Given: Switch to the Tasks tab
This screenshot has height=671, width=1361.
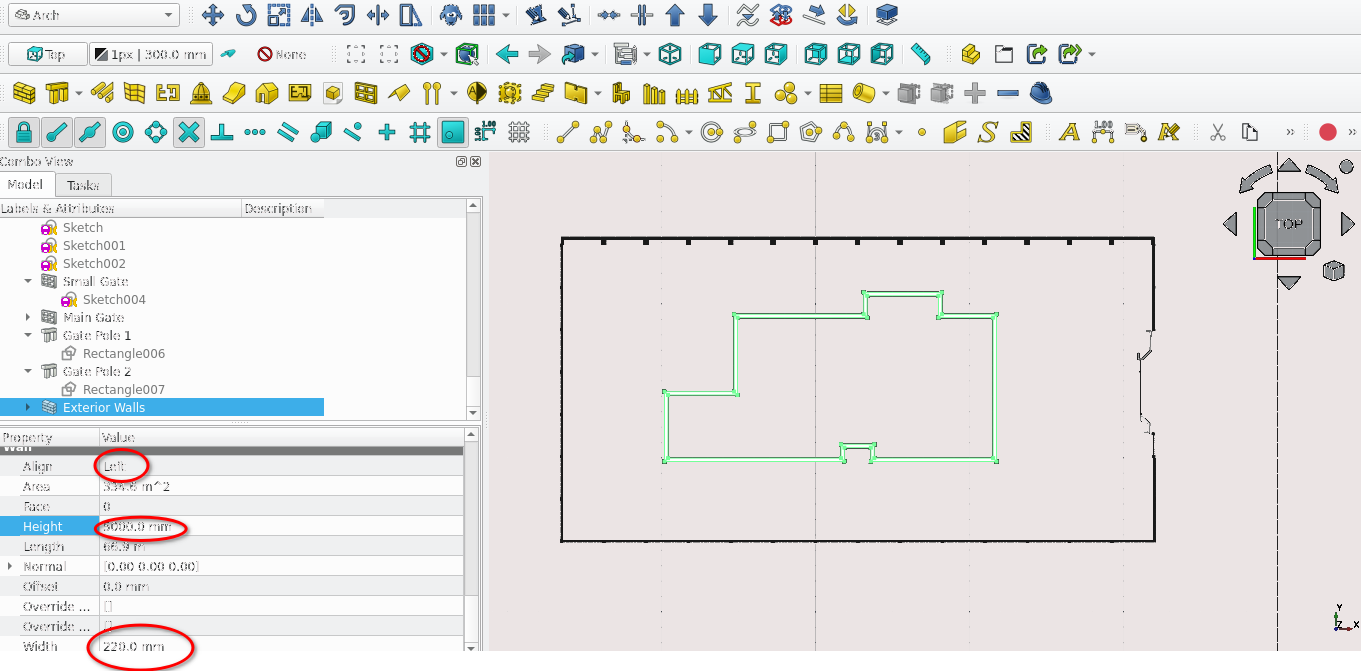Looking at the screenshot, I should [x=84, y=185].
